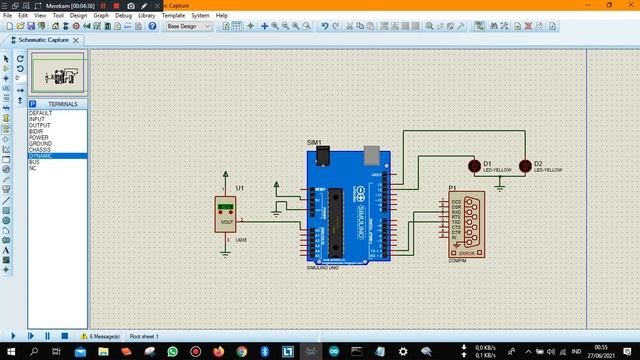
Task: Open the Template menu
Action: 173,16
